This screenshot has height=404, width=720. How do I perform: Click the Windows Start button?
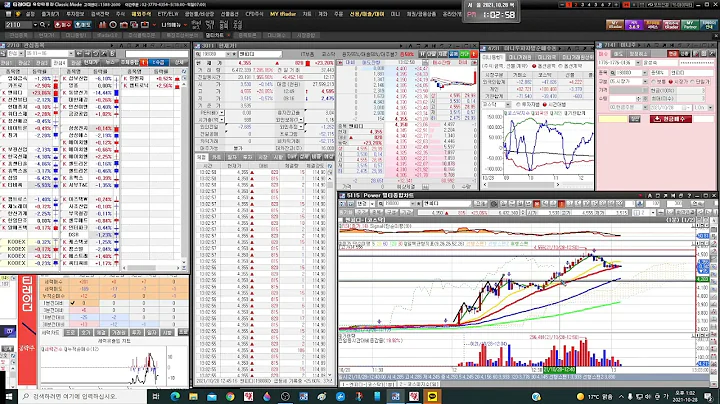click(9, 396)
